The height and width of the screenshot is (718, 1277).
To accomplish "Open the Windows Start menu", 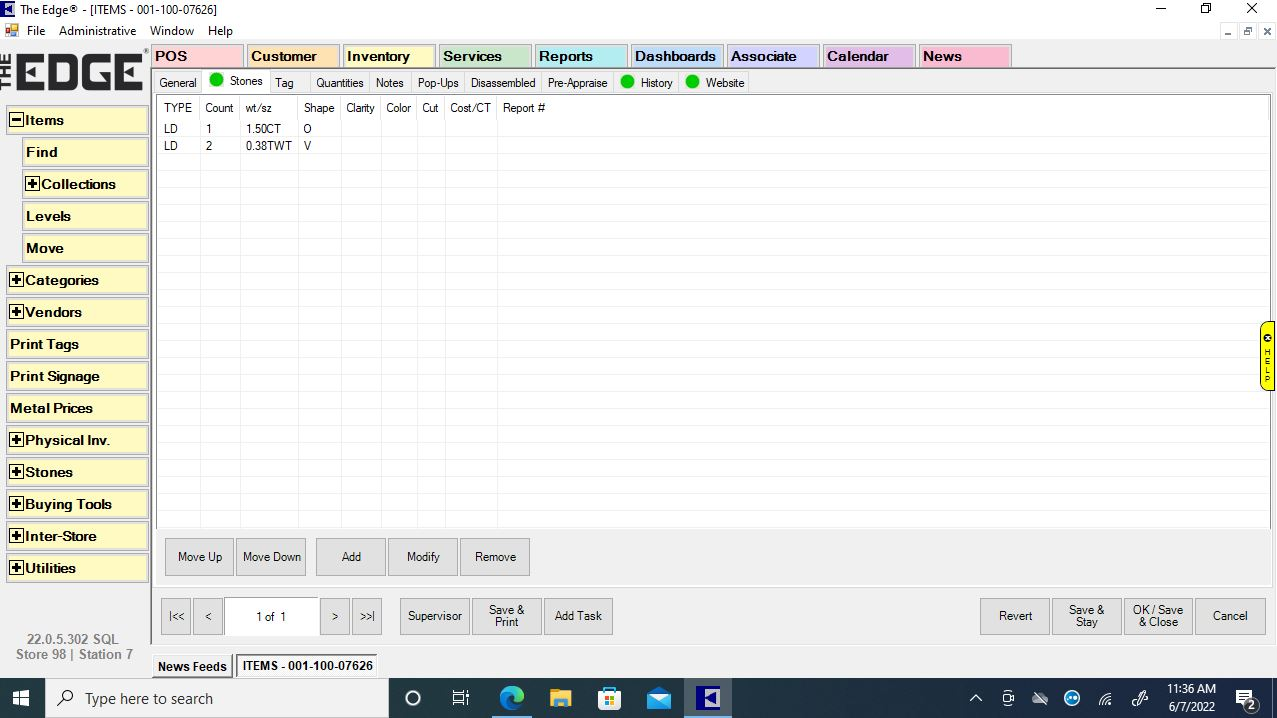I will (x=20, y=698).
